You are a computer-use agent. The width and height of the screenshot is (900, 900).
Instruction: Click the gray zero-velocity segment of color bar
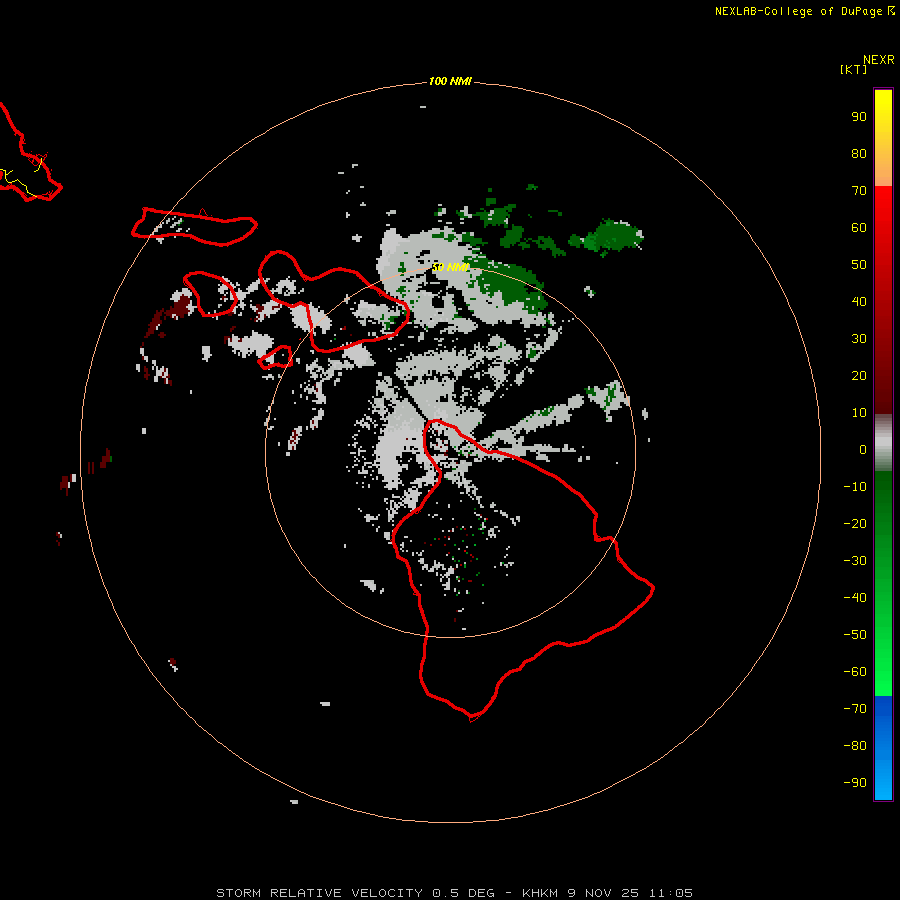[x=883, y=443]
